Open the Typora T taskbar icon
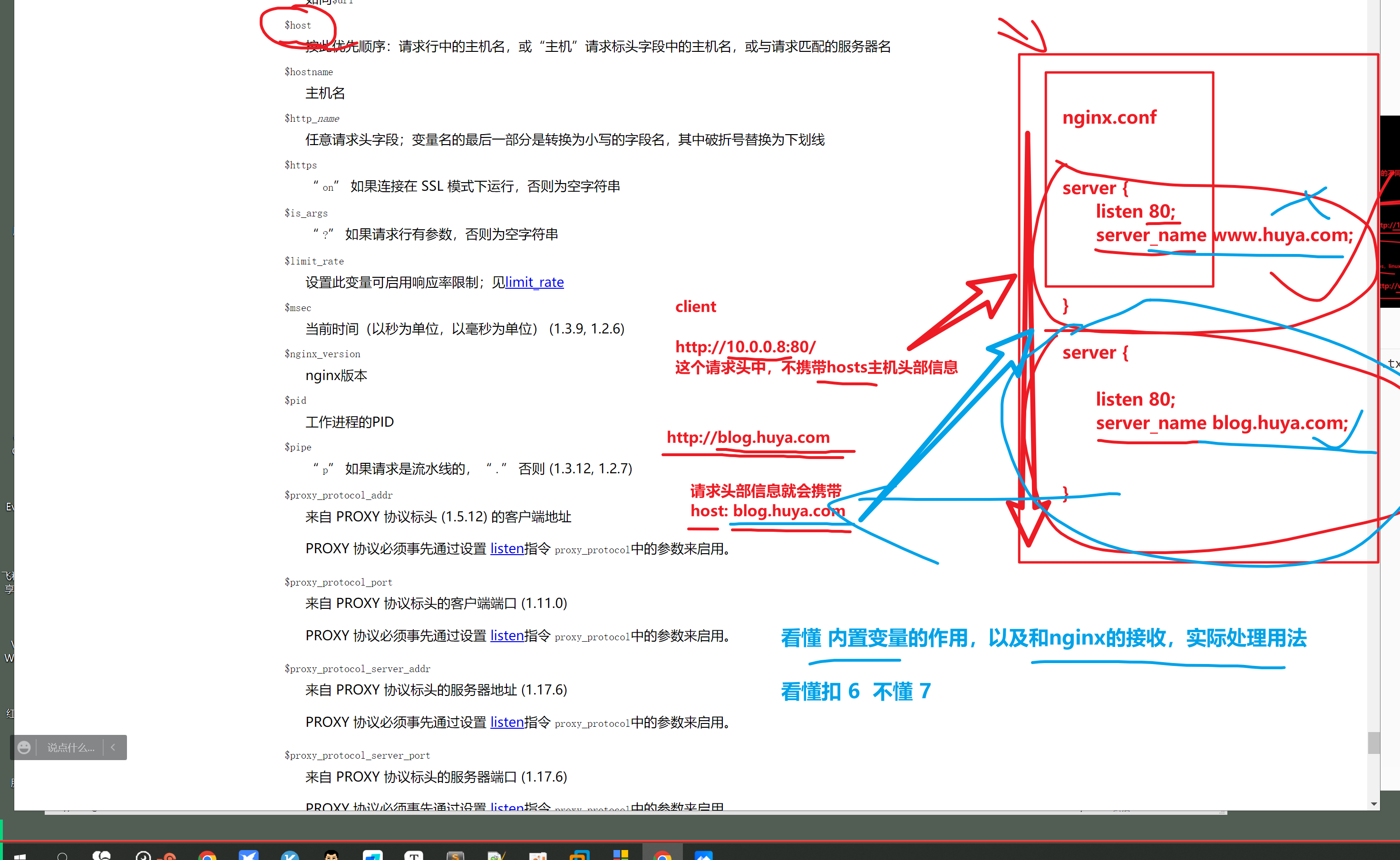The height and width of the screenshot is (860, 1400). [x=413, y=855]
